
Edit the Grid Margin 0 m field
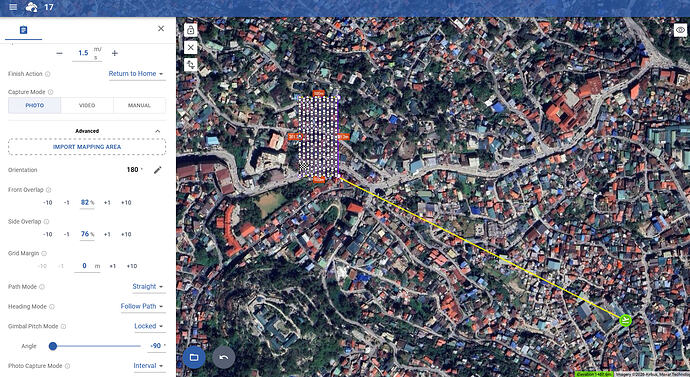point(87,266)
